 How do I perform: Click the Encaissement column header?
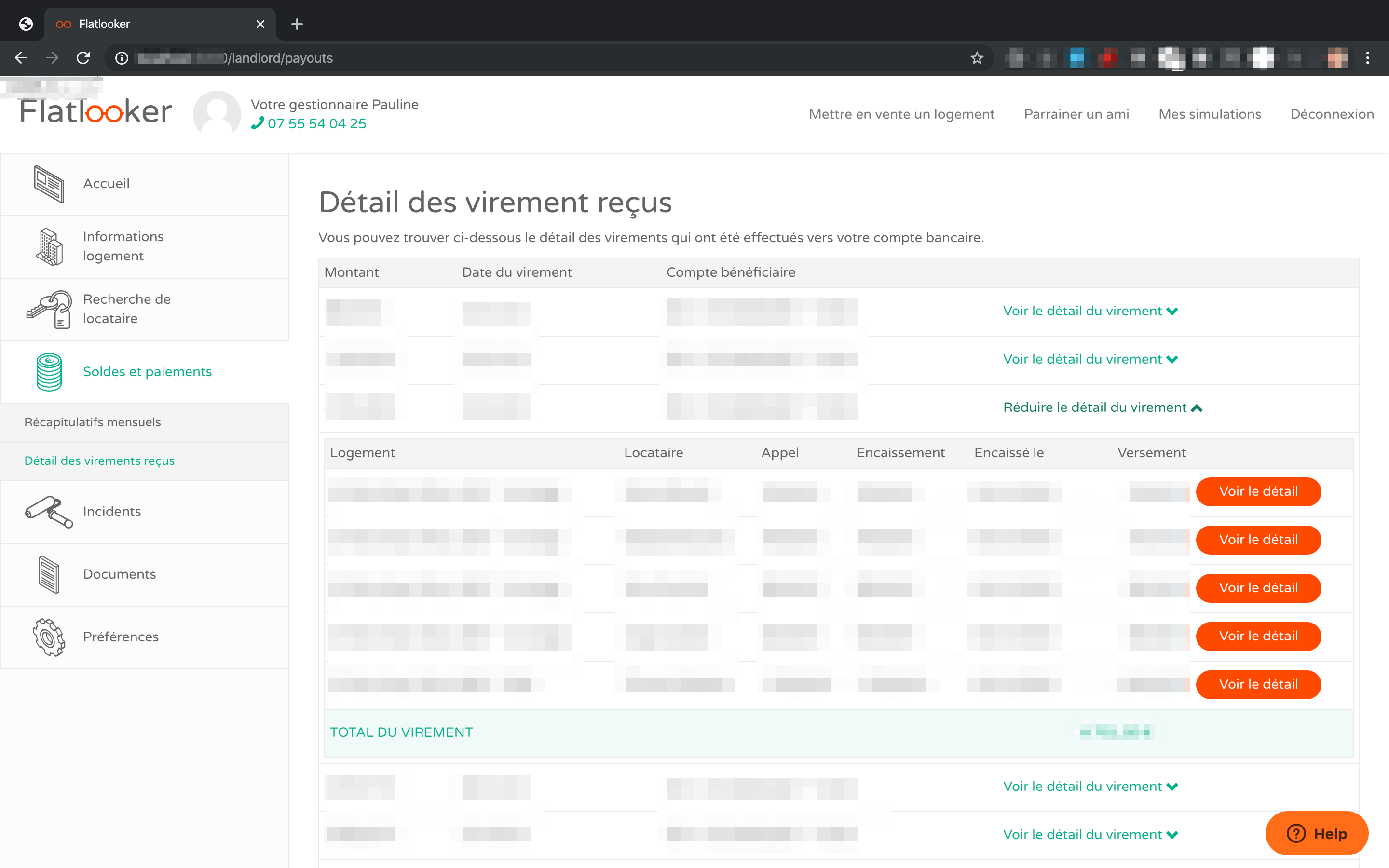point(900,453)
